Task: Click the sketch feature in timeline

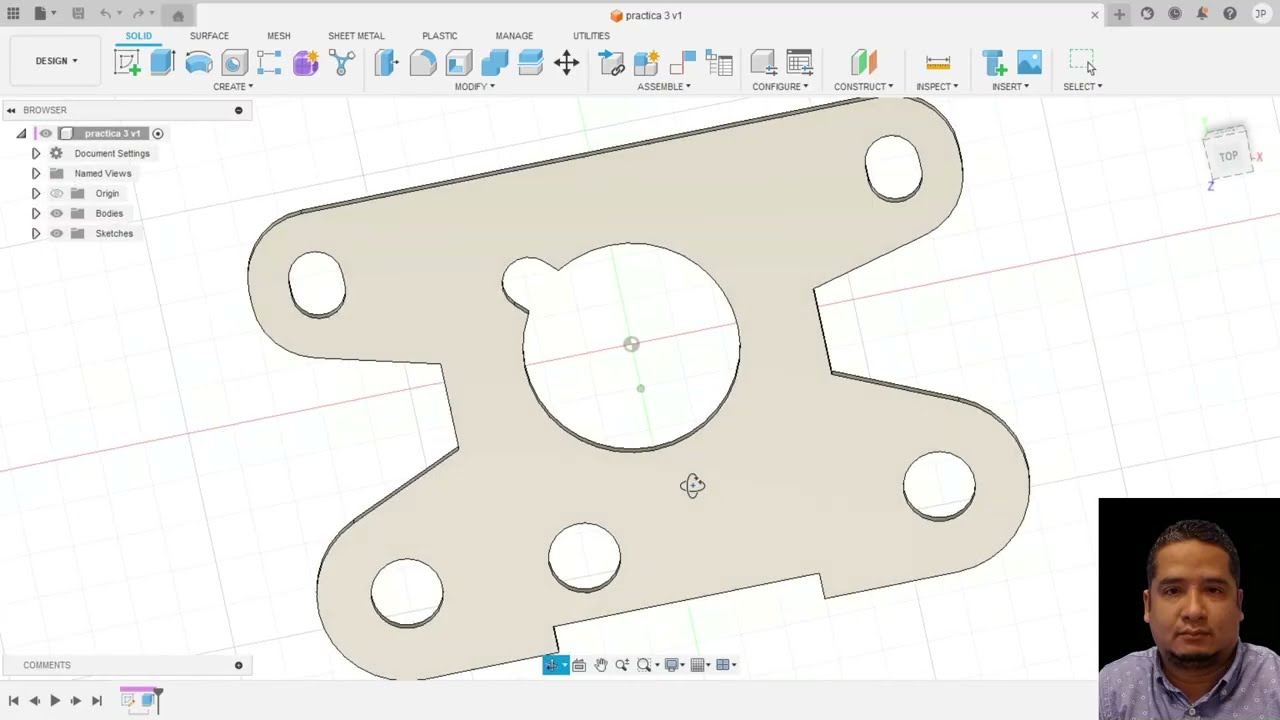Action: [x=129, y=700]
